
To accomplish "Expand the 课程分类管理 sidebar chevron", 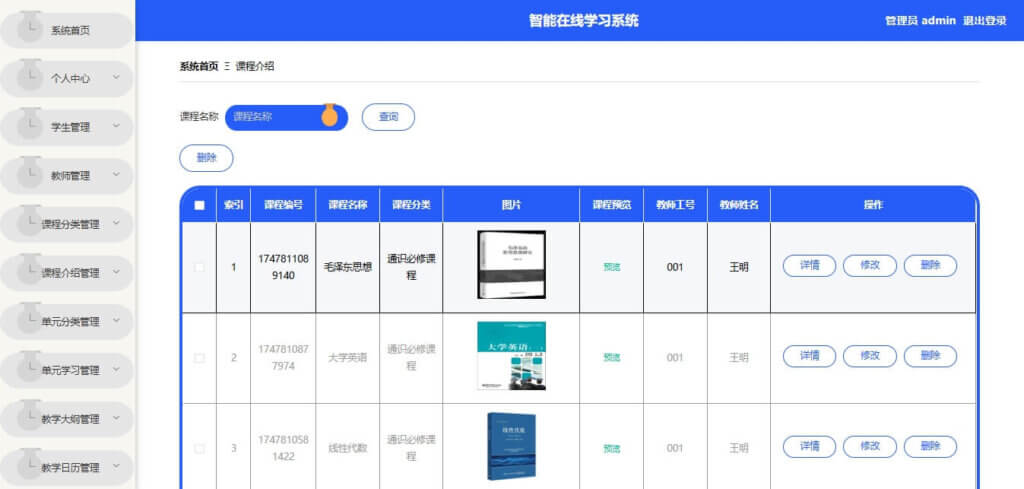I will [116, 224].
